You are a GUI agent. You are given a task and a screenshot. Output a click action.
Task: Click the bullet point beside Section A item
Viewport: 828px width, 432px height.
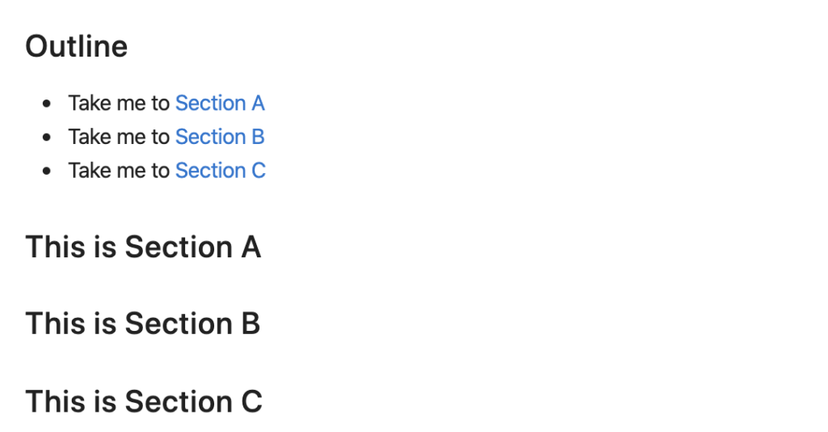click(x=46, y=104)
